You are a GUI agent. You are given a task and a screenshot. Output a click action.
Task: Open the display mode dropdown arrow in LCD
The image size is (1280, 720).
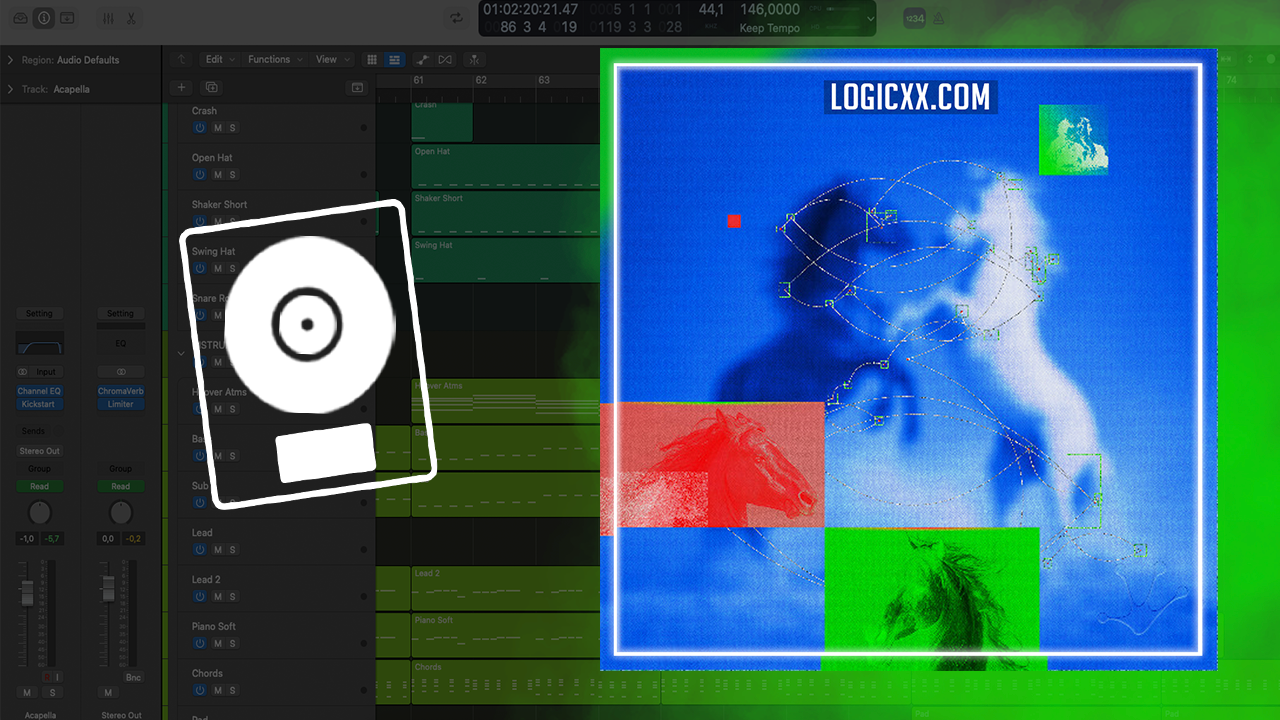(x=870, y=19)
